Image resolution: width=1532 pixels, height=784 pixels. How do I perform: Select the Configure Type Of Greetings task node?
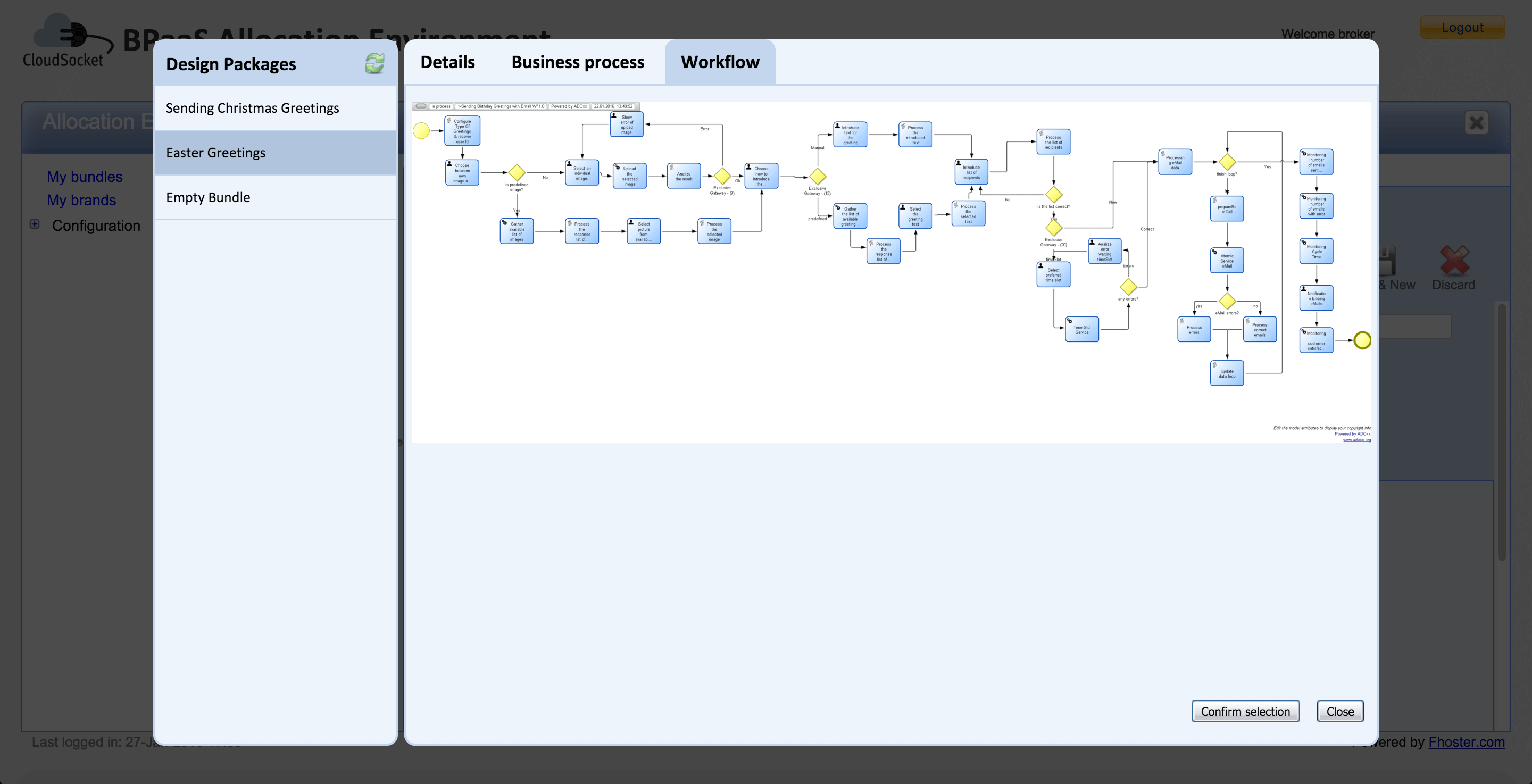tap(463, 131)
